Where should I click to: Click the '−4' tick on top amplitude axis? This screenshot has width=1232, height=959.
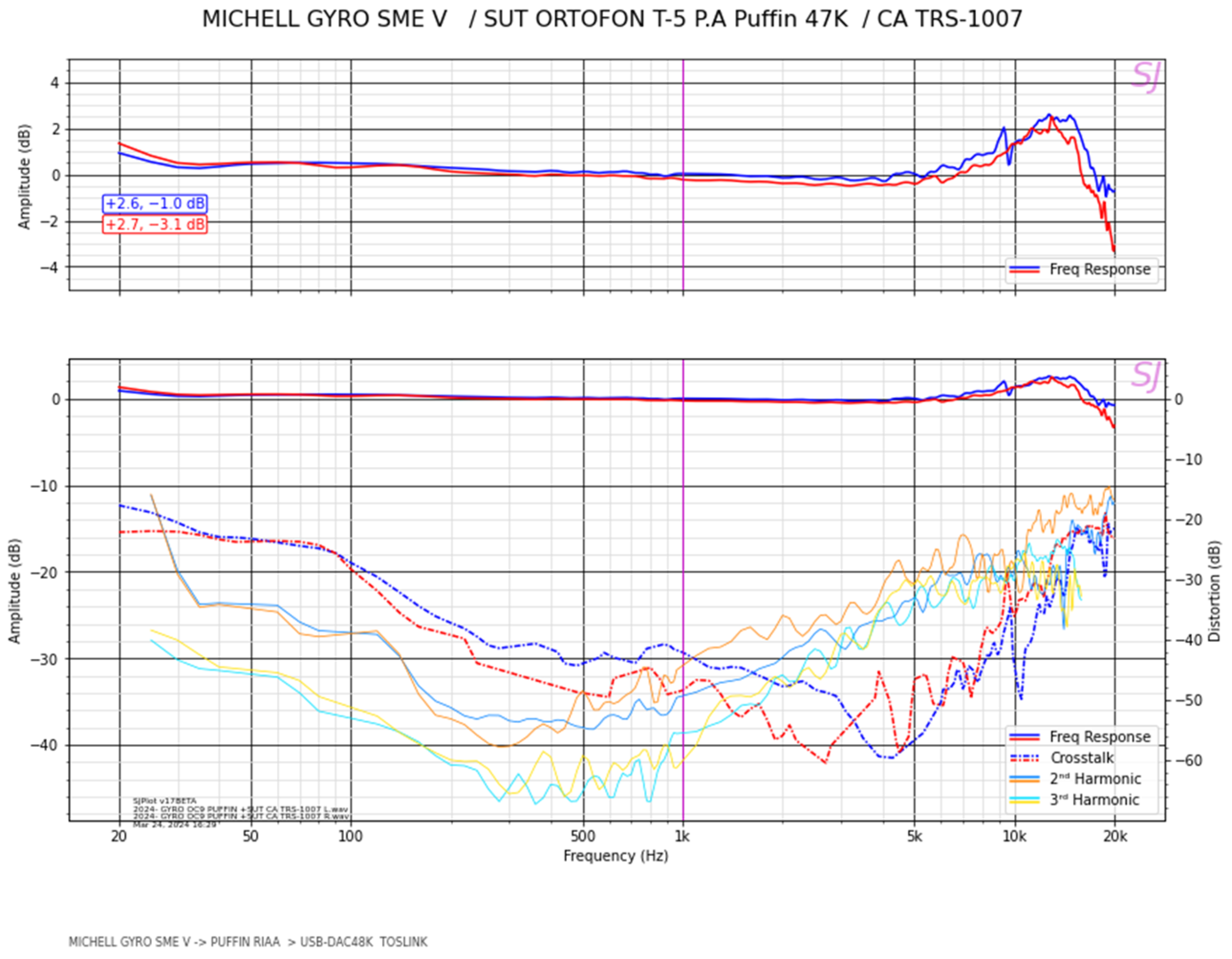[51, 267]
